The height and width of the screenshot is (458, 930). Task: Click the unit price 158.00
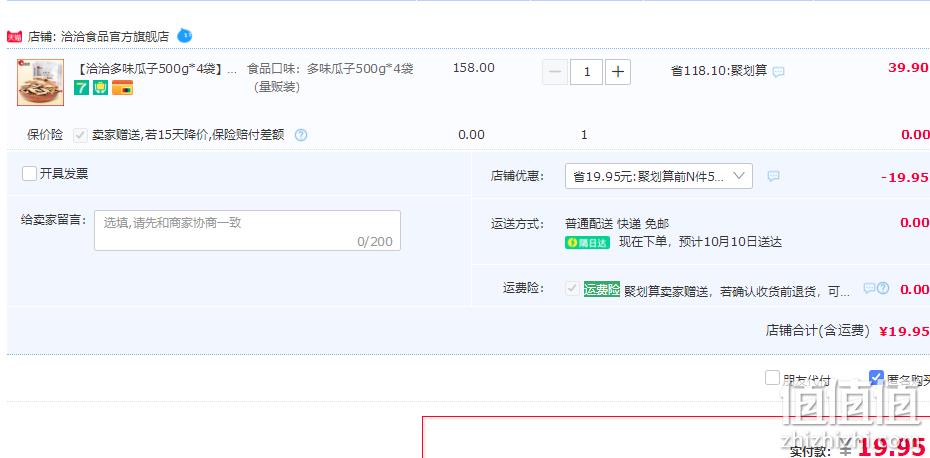(474, 68)
